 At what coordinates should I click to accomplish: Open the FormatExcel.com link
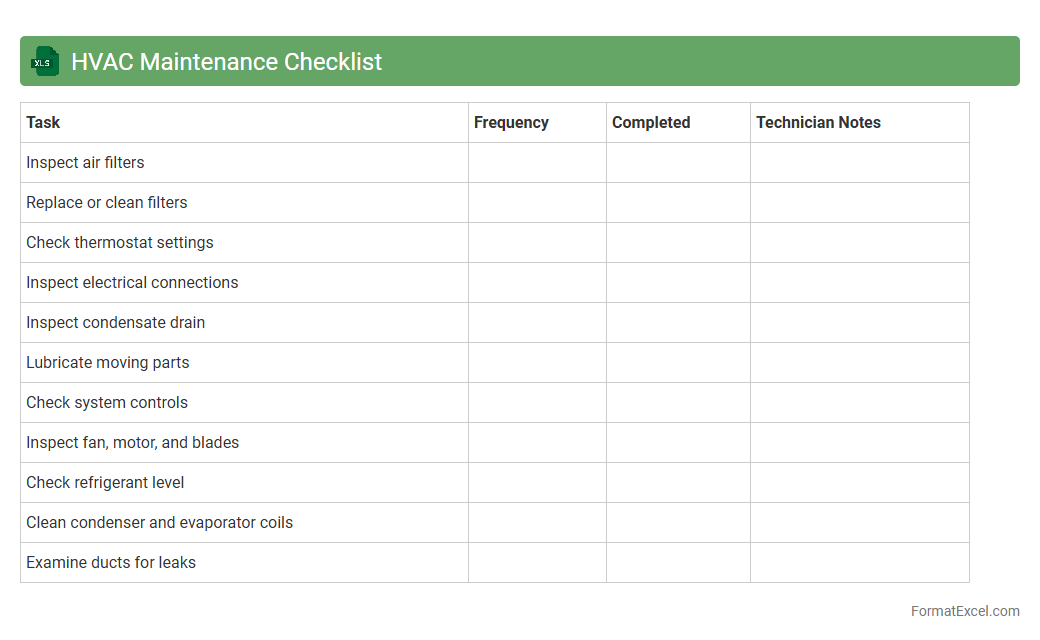964,611
